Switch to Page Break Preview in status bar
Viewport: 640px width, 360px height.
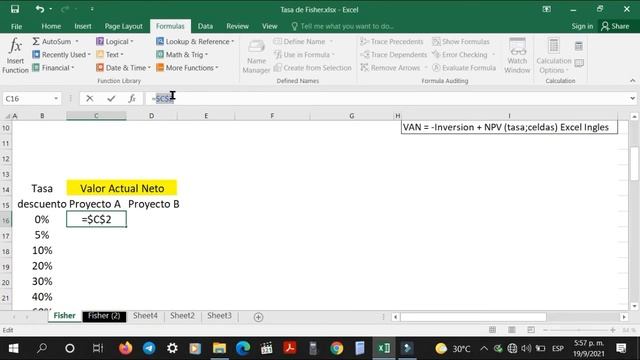tap(531, 330)
